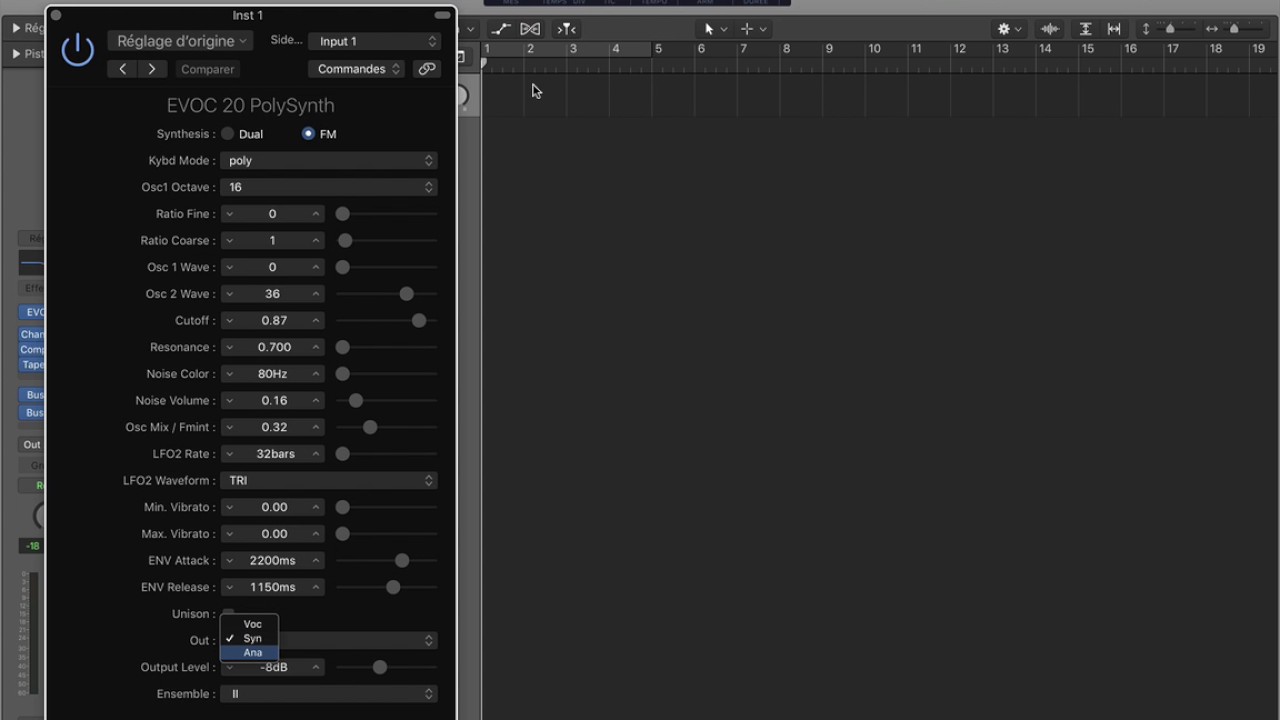Toggle the EVOC 20 plugin power button
This screenshot has height=720, width=1280.
[x=78, y=49]
